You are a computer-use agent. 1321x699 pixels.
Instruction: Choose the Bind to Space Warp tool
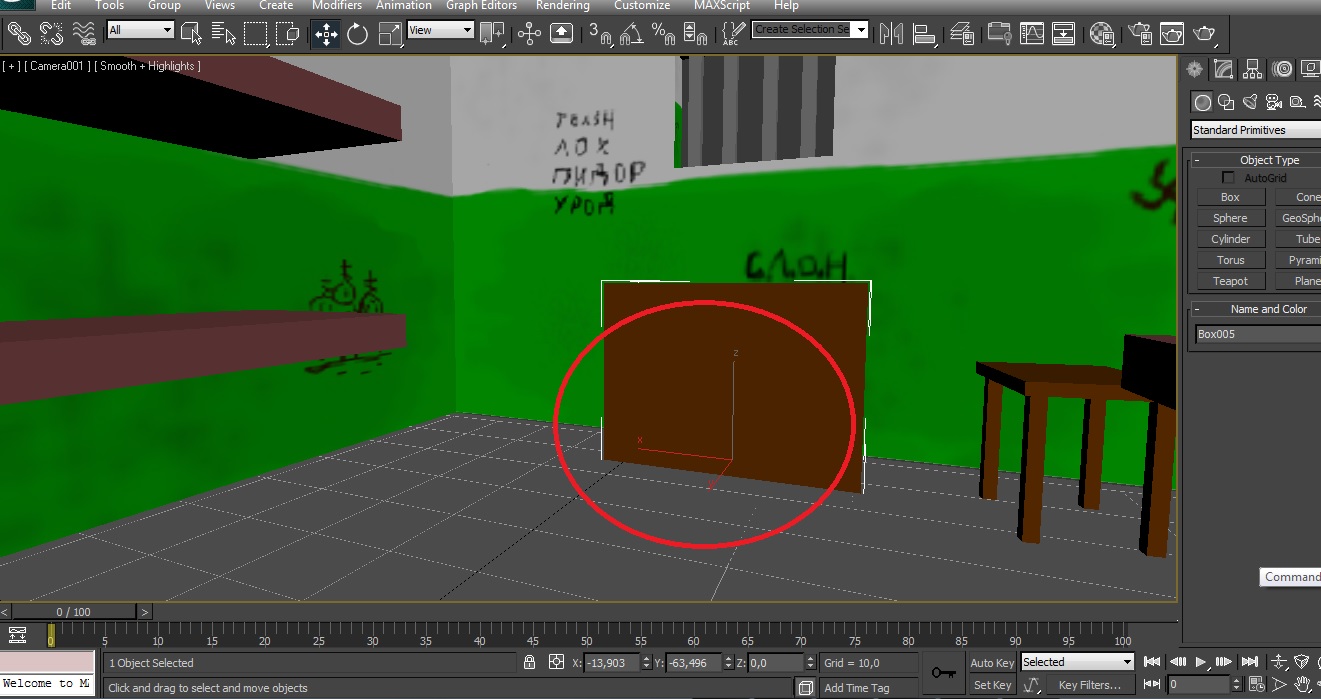[85, 34]
